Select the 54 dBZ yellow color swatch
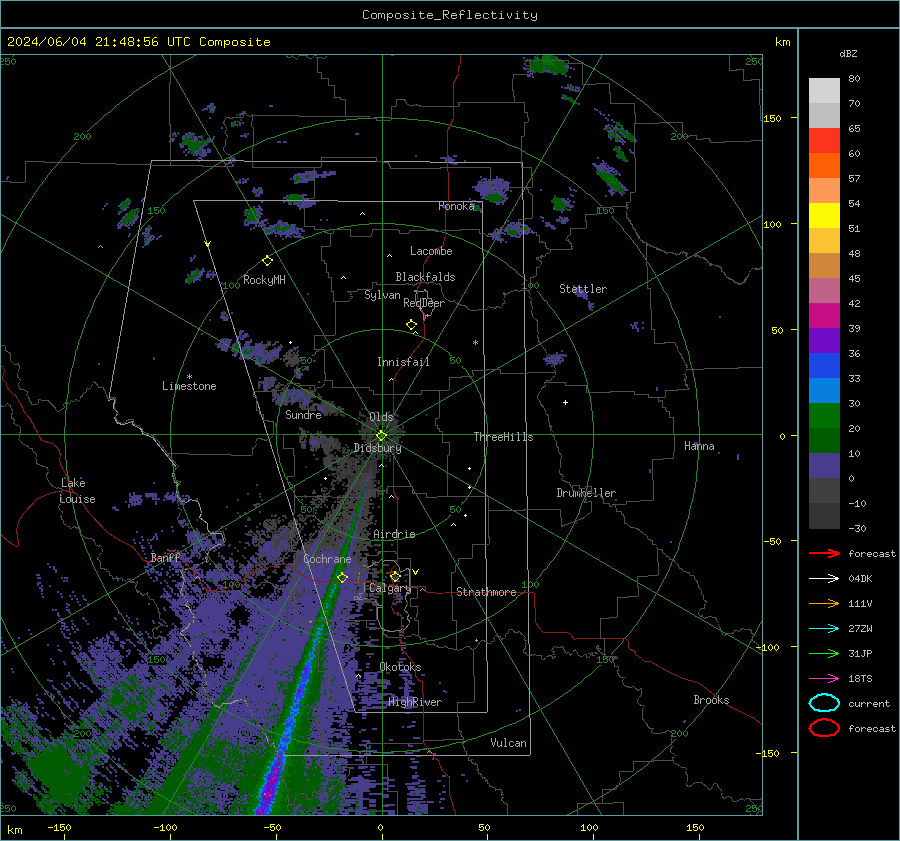This screenshot has width=900, height=841. [x=824, y=215]
